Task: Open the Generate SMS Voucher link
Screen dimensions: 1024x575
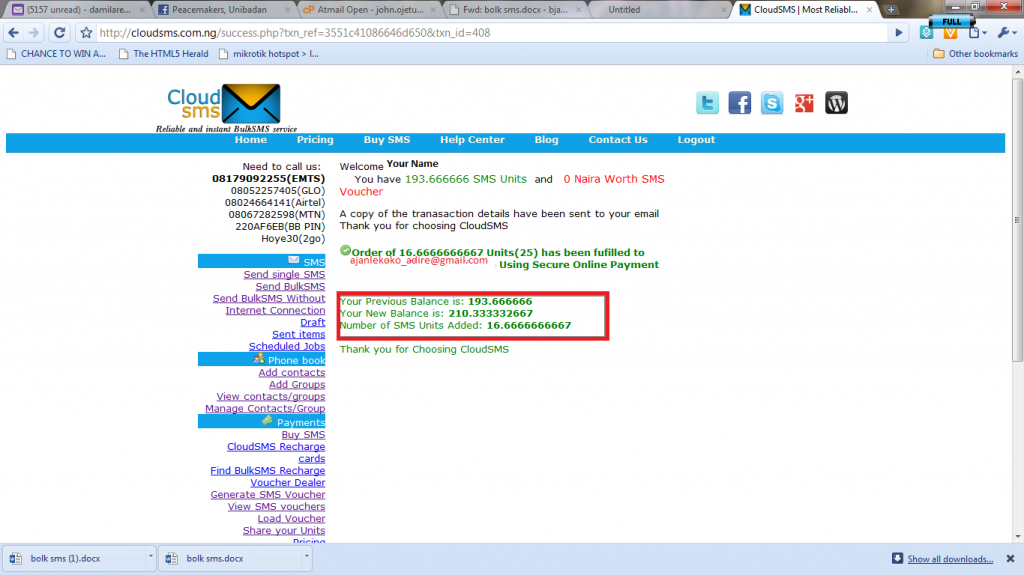Action: click(x=268, y=495)
